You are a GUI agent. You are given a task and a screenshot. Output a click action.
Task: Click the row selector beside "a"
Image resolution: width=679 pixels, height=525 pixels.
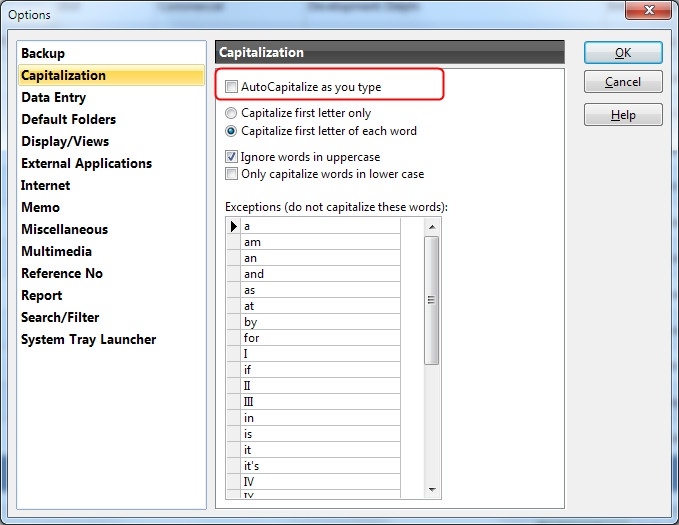[234, 226]
